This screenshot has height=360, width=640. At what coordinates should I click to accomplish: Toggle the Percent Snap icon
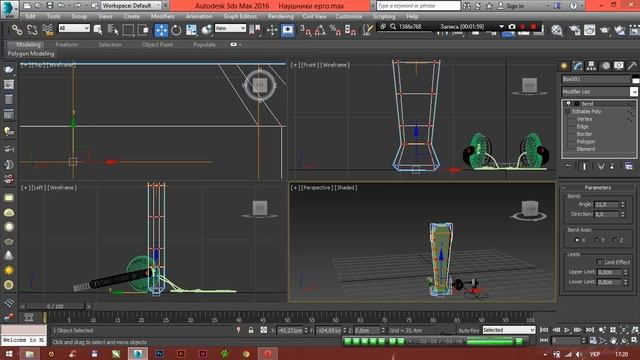[x=335, y=30]
